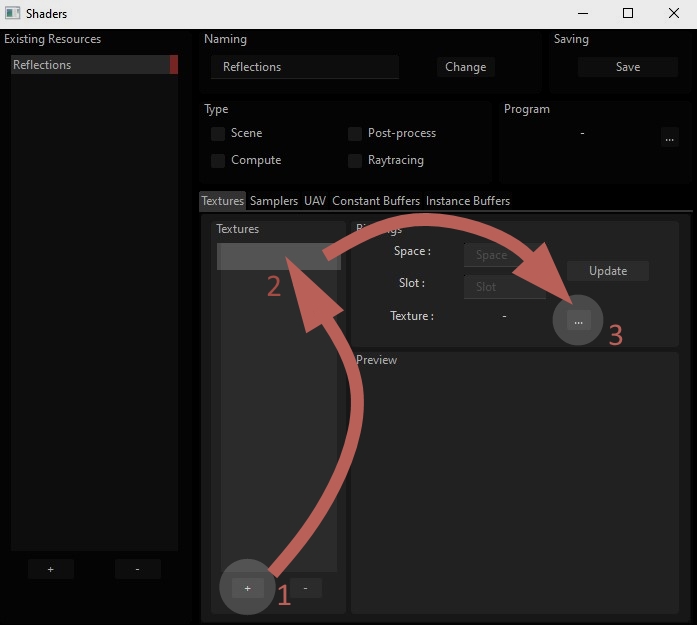The height and width of the screenshot is (625, 697).
Task: Add a texture with the plus button
Action: coord(248,588)
